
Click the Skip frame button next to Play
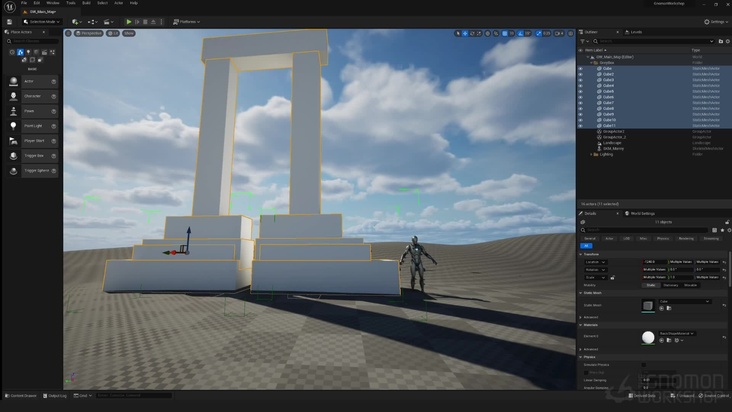(137, 21)
